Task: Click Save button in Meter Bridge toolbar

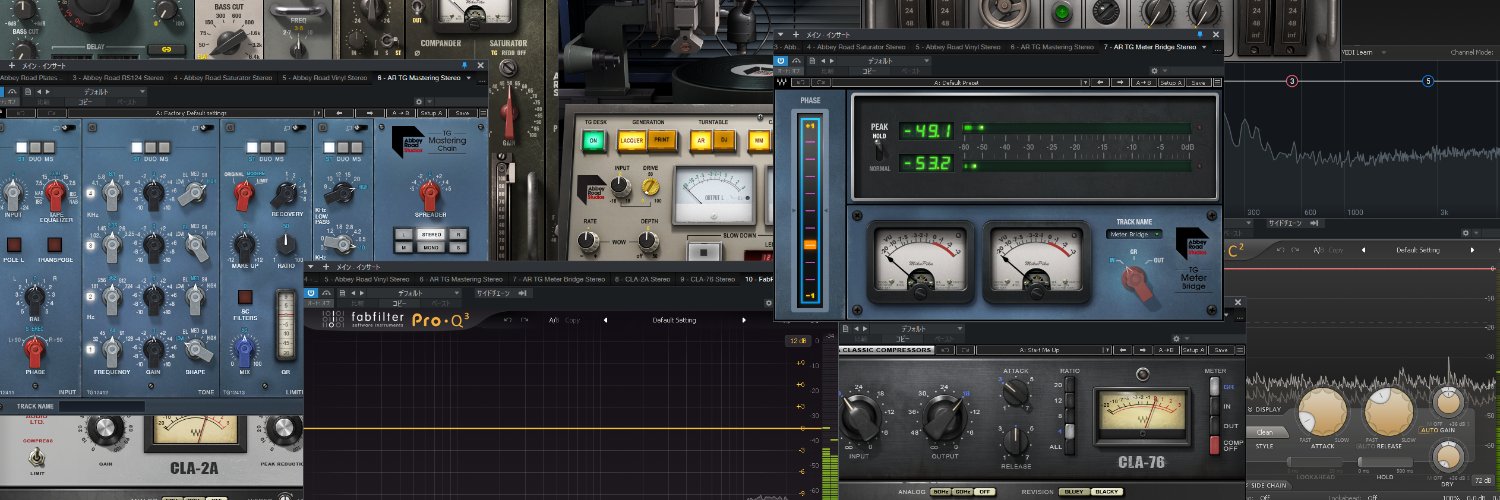Action: (x=1198, y=83)
